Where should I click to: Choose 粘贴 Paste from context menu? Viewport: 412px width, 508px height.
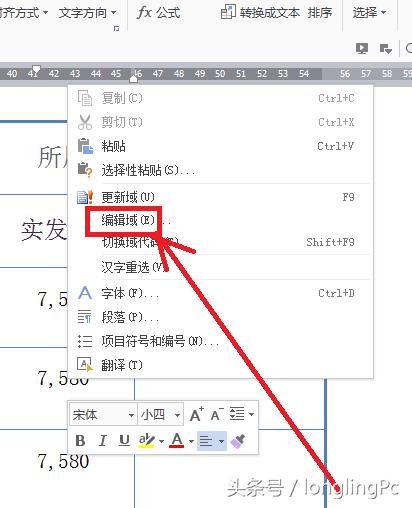(220, 146)
